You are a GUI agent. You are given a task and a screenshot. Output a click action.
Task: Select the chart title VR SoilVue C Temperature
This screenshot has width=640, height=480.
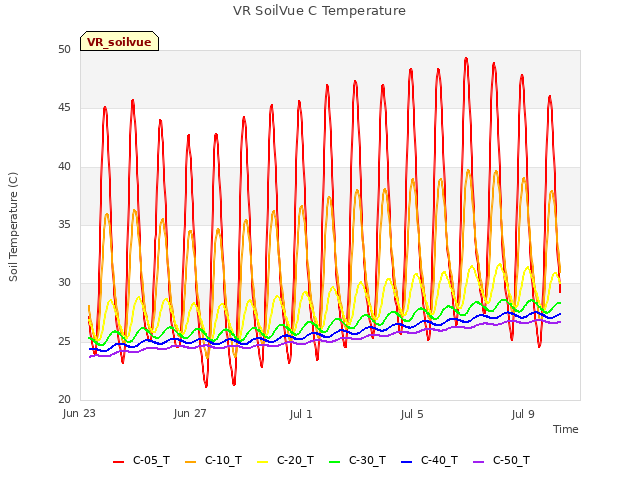coord(319,11)
